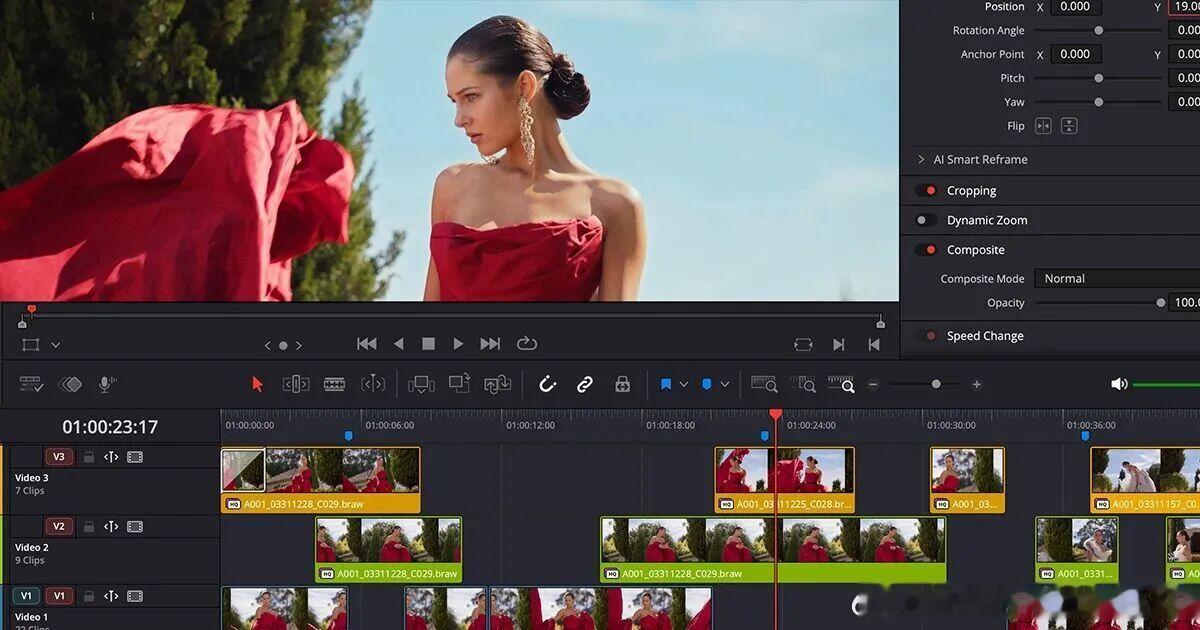Click the Flip vertical icon
This screenshot has height=630, width=1200.
[1069, 126]
